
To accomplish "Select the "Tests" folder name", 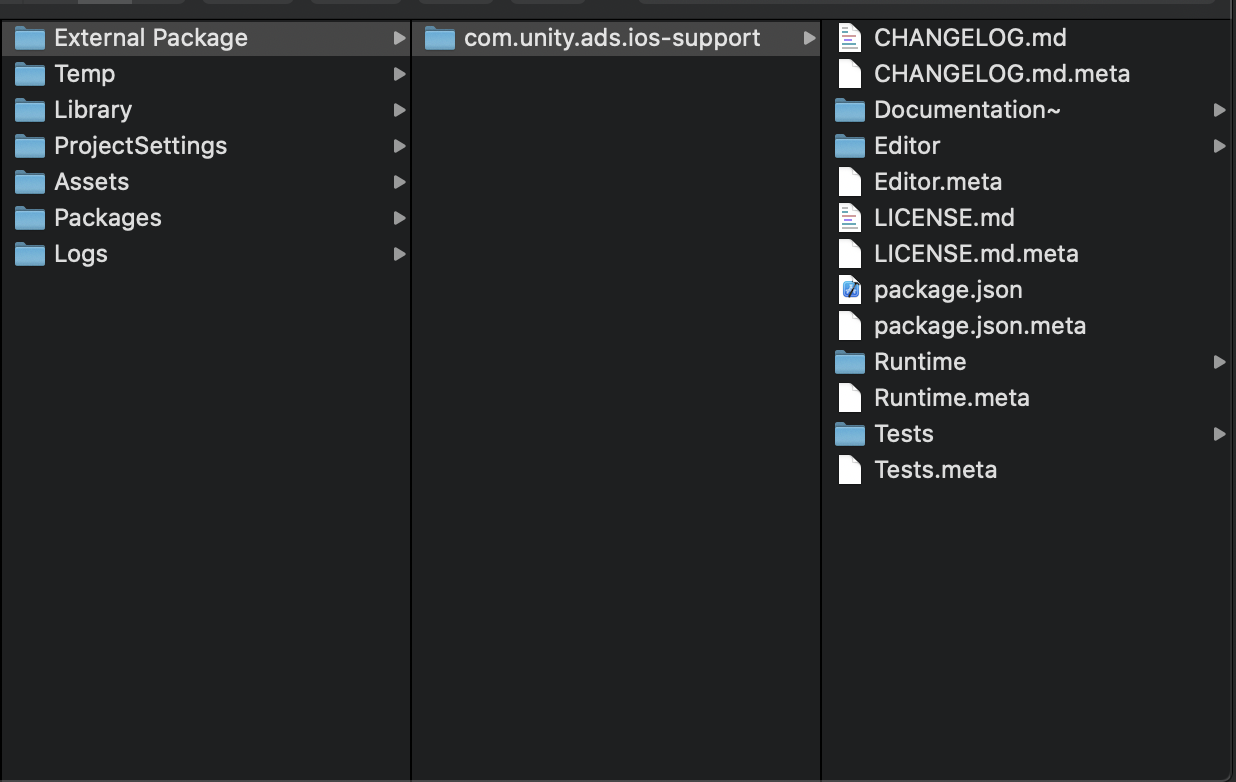I will point(904,434).
